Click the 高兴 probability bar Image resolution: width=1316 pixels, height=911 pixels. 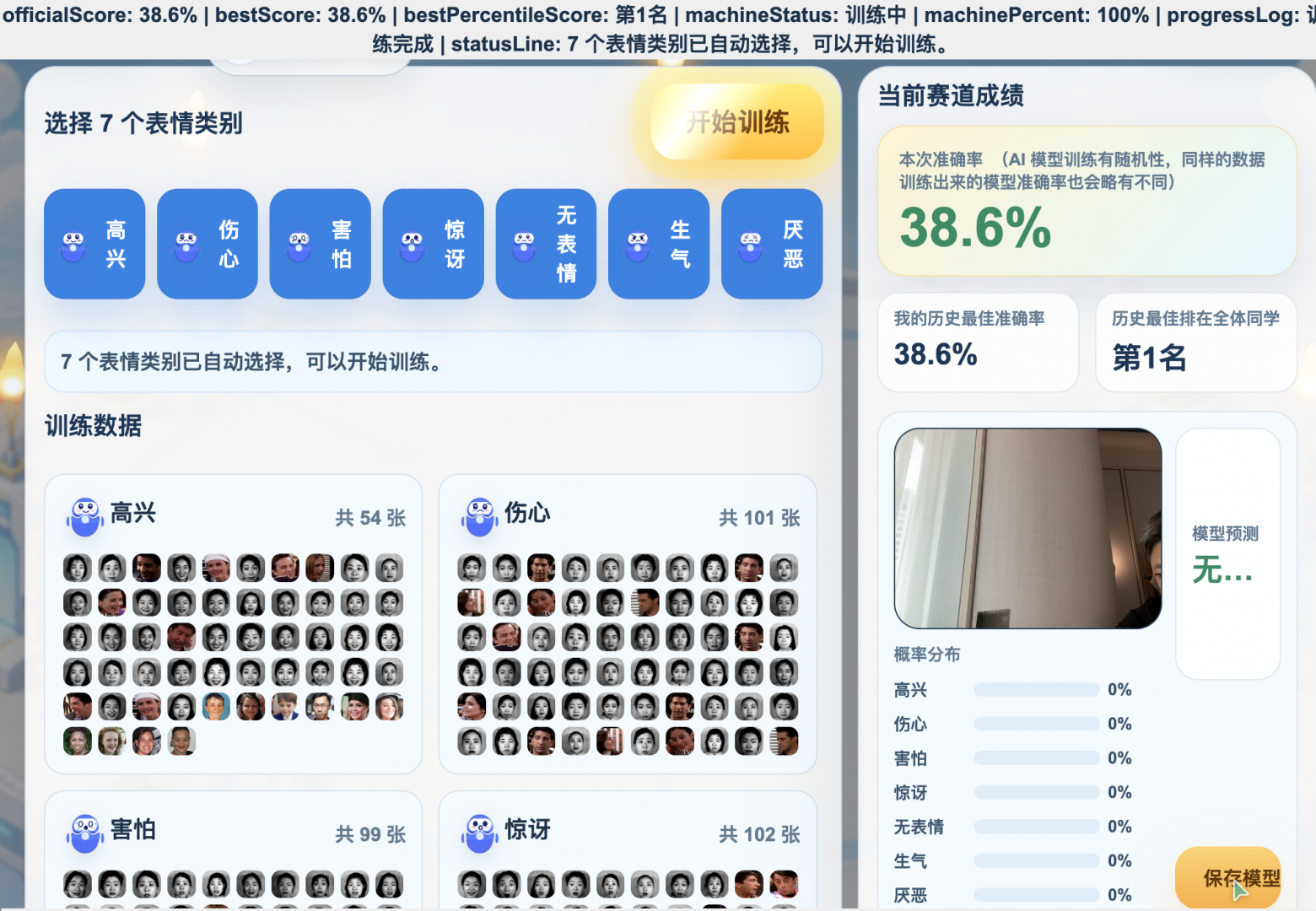tap(1037, 690)
